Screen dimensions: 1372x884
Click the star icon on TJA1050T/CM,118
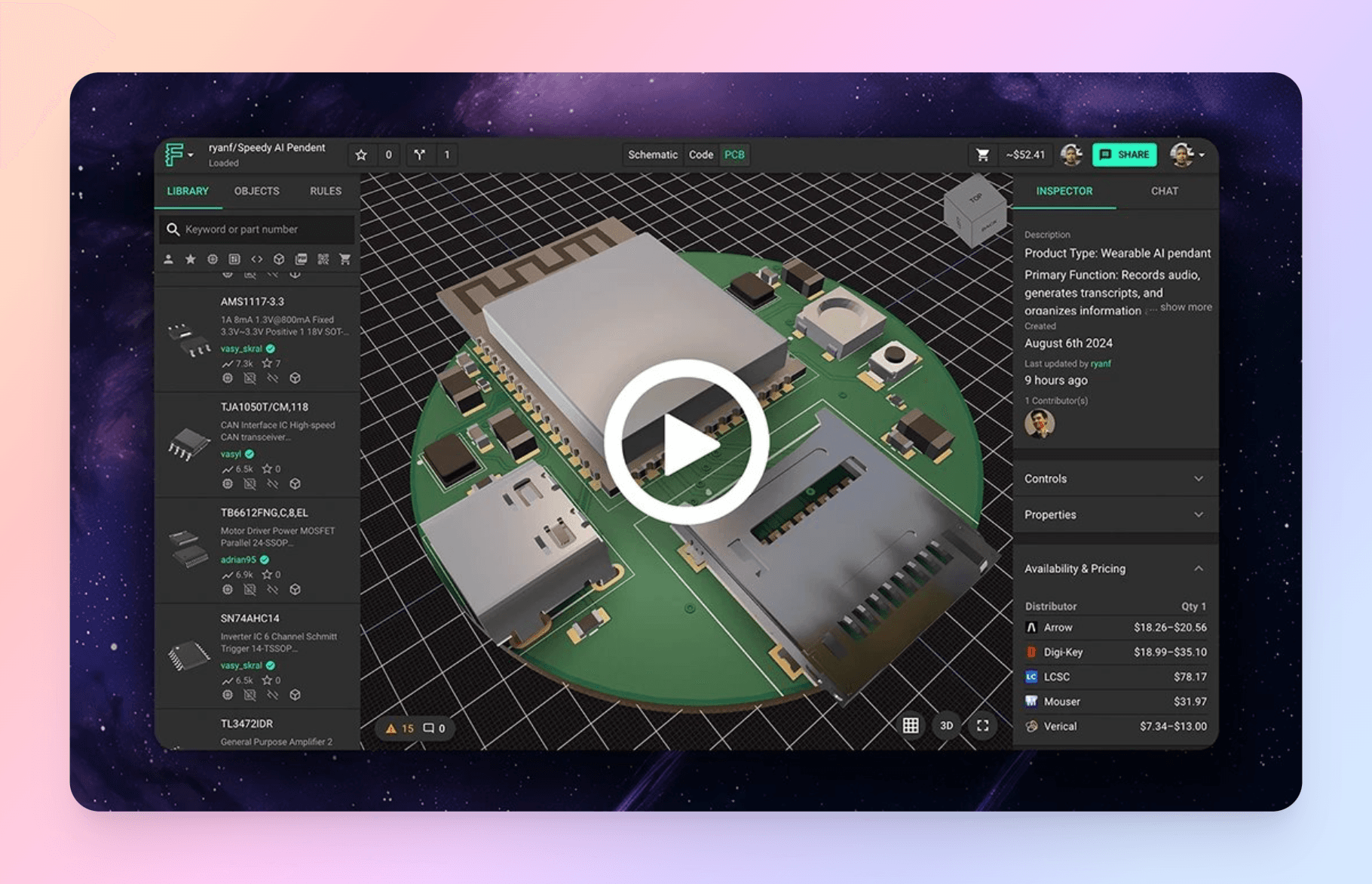(267, 469)
